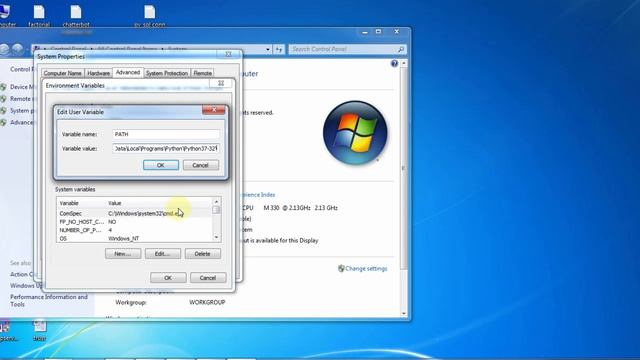Click the Change settings link

tap(366, 269)
